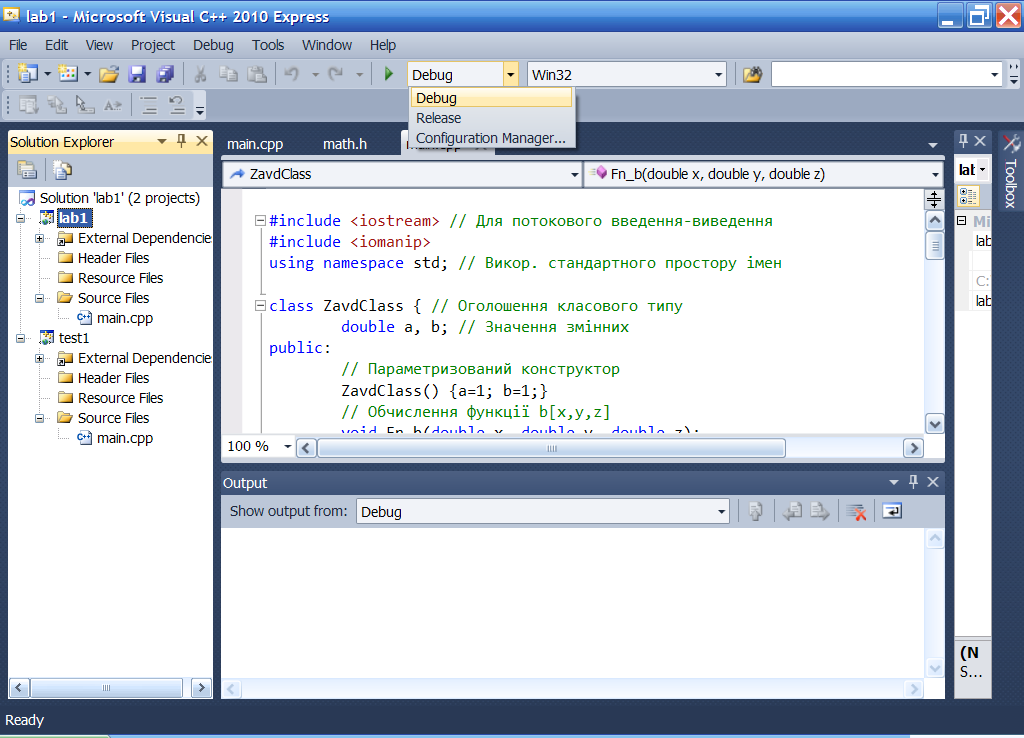This screenshot has width=1024, height=738.
Task: Close the Solution Explorer panel
Action: tap(202, 141)
